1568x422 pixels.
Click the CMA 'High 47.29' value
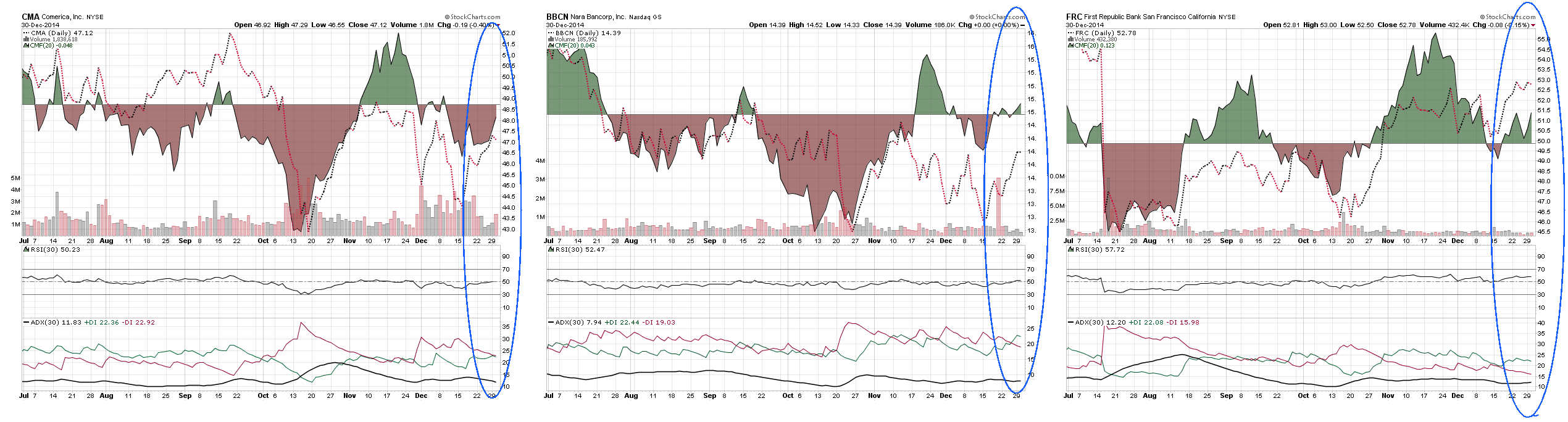[x=291, y=25]
